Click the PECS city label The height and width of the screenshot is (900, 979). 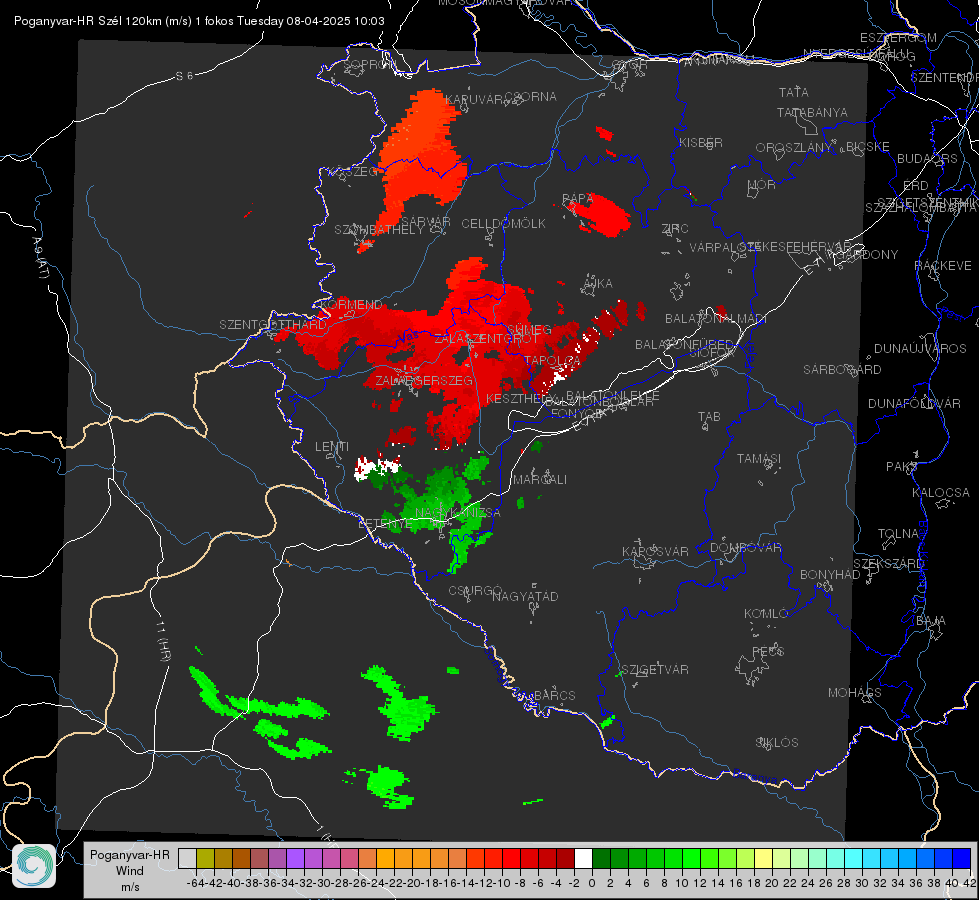(767, 651)
